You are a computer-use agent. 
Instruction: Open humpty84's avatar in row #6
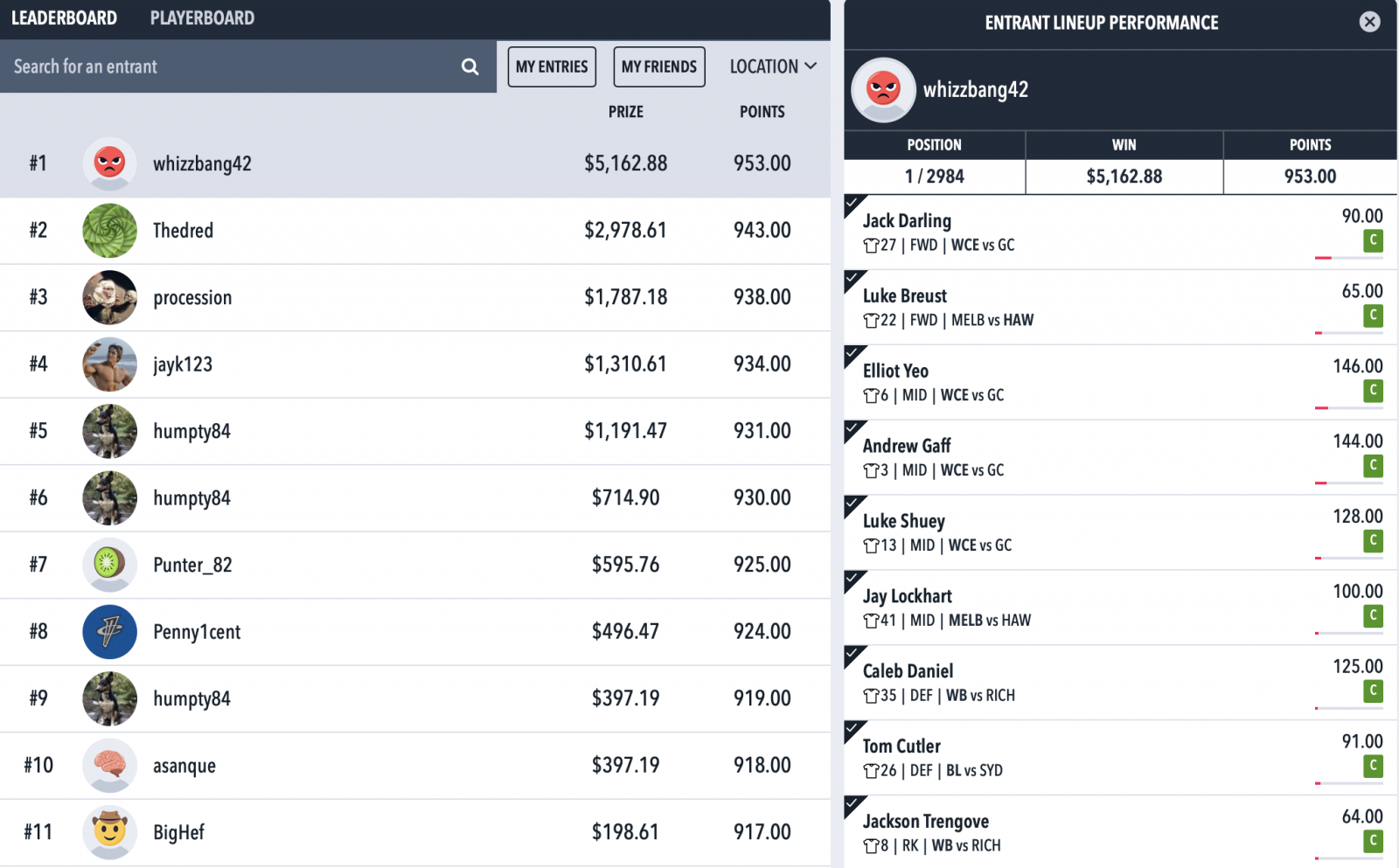coord(109,498)
